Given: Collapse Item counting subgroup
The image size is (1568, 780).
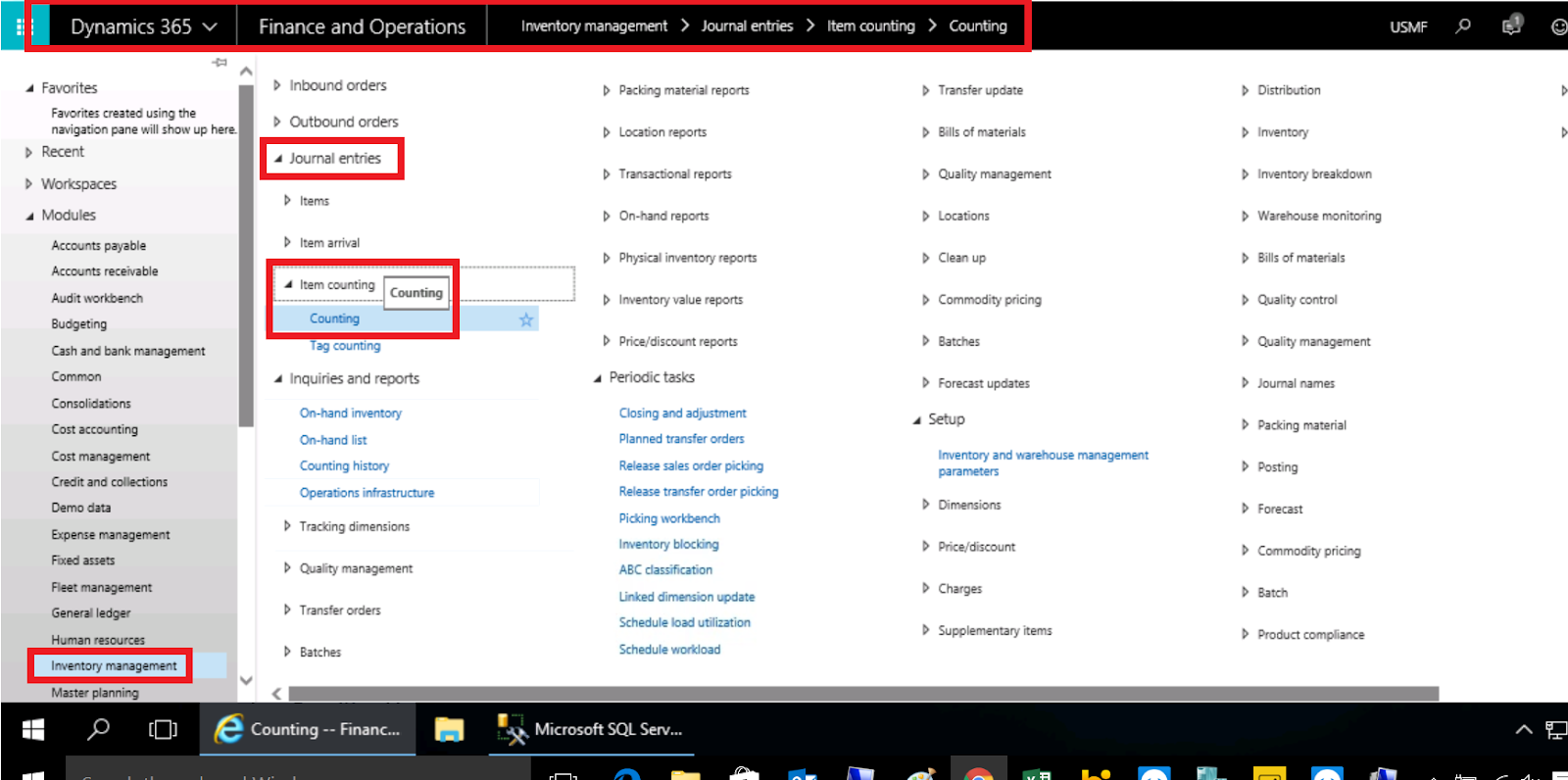Looking at the screenshot, I should pyautogui.click(x=288, y=284).
